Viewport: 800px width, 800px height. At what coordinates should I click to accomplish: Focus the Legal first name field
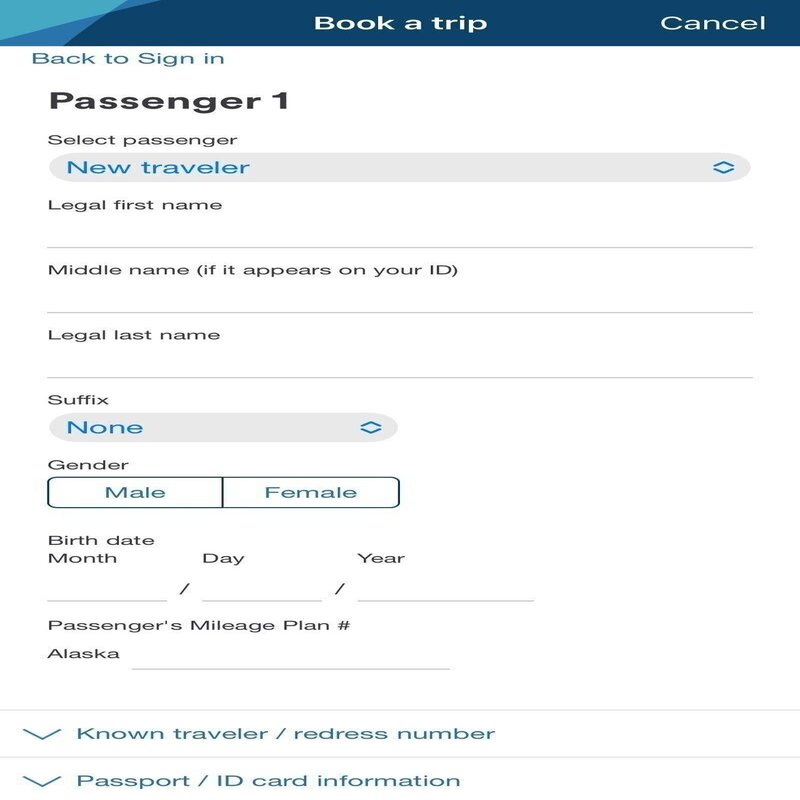(x=400, y=232)
